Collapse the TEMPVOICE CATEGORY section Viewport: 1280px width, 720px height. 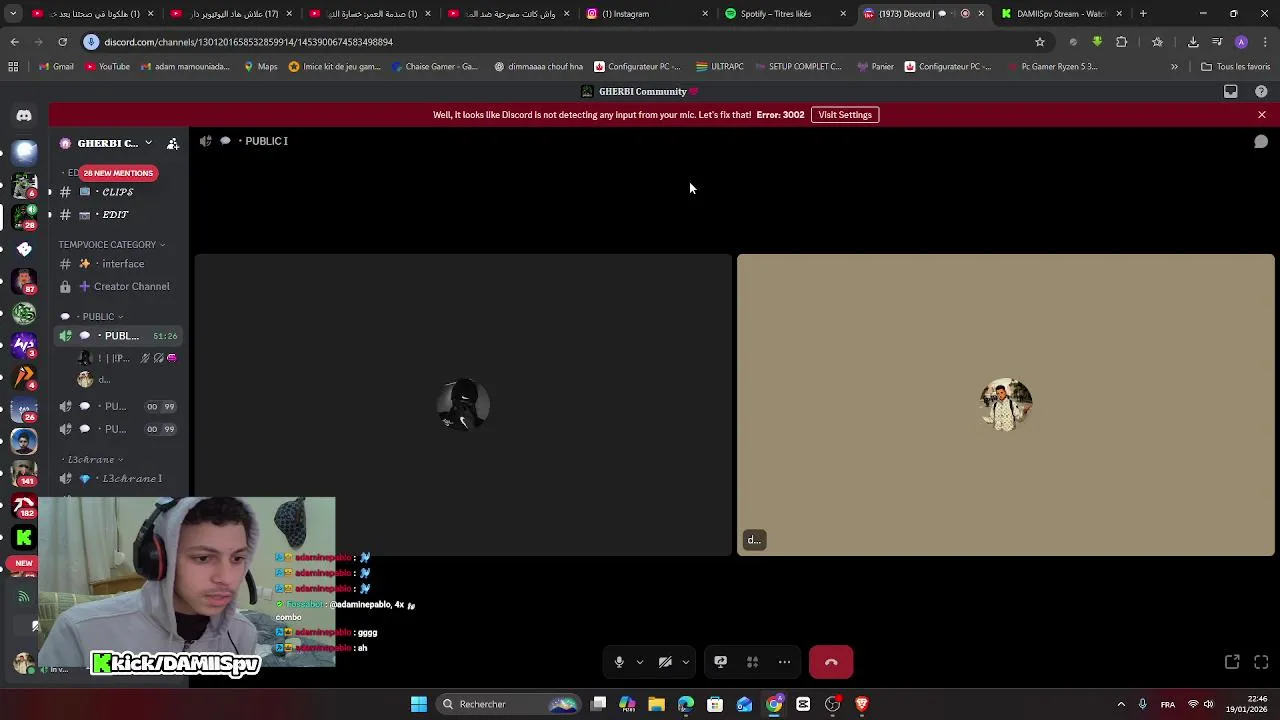pos(112,245)
